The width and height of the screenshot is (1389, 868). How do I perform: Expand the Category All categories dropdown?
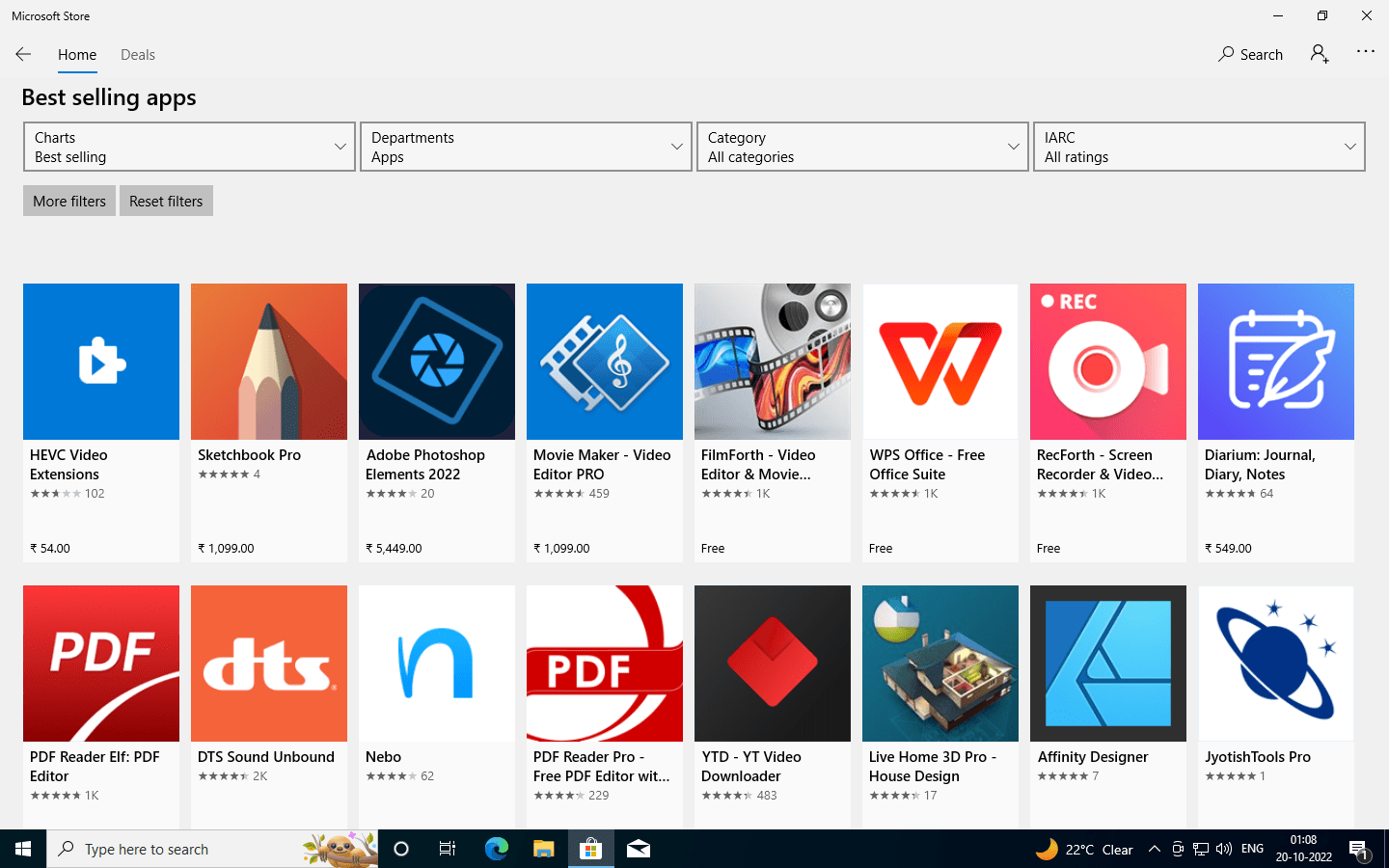(862, 147)
